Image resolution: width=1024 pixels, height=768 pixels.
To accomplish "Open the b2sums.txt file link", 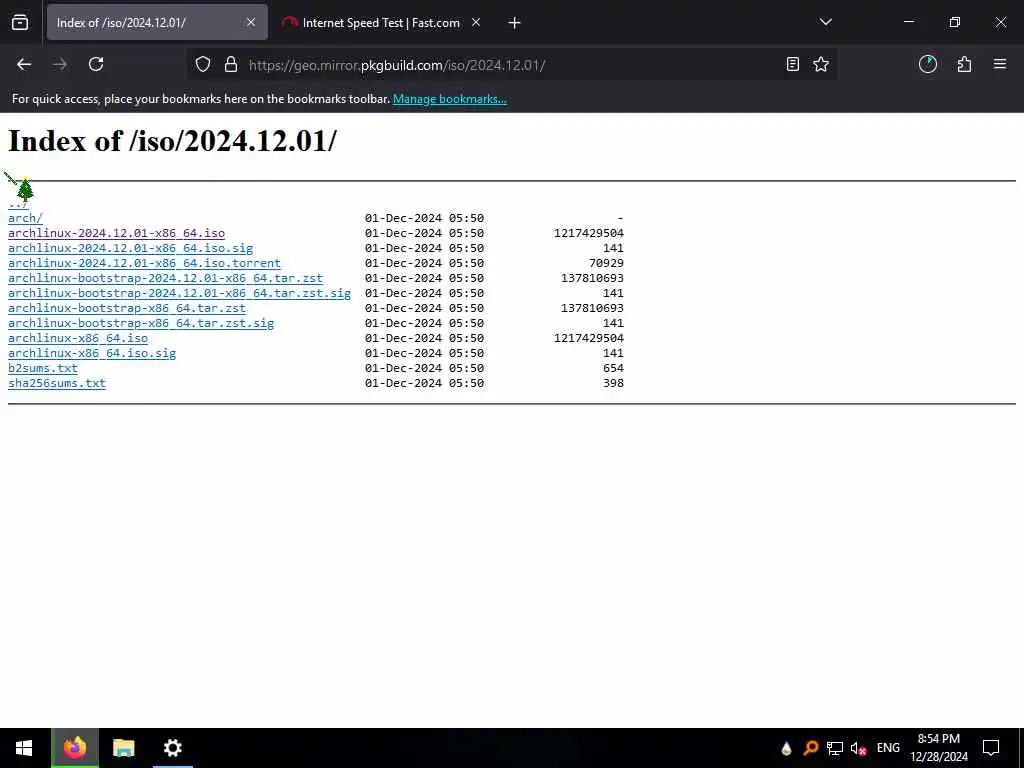I will 42,368.
